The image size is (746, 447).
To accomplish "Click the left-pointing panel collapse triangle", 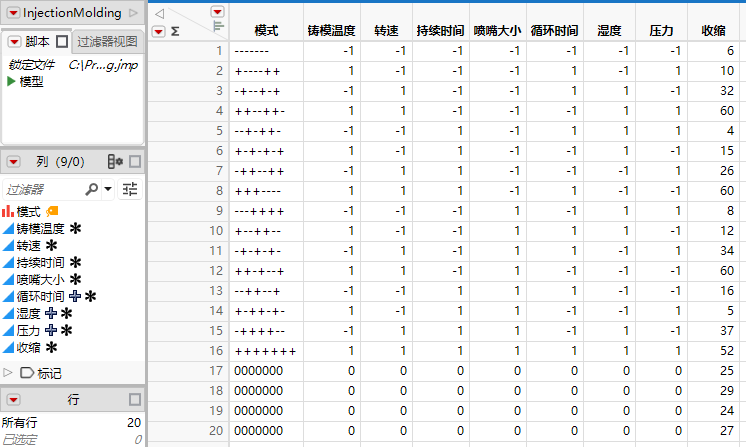I will click(x=160, y=13).
